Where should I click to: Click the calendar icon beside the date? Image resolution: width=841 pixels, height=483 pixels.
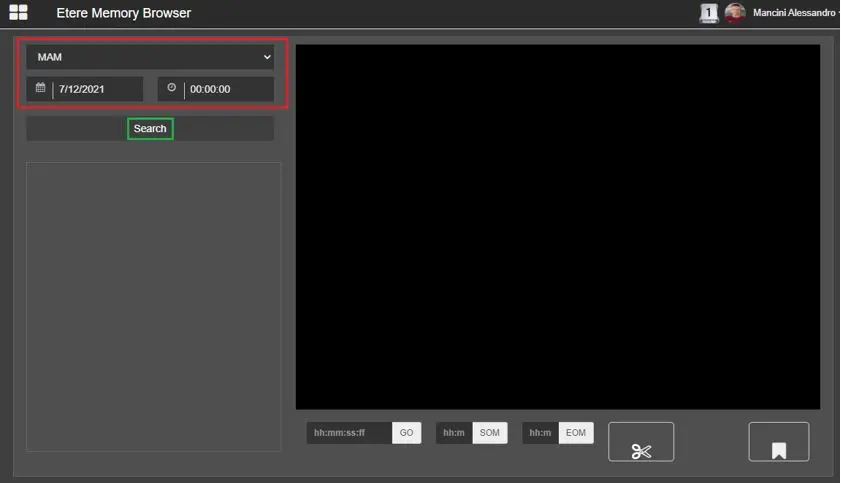click(x=40, y=88)
